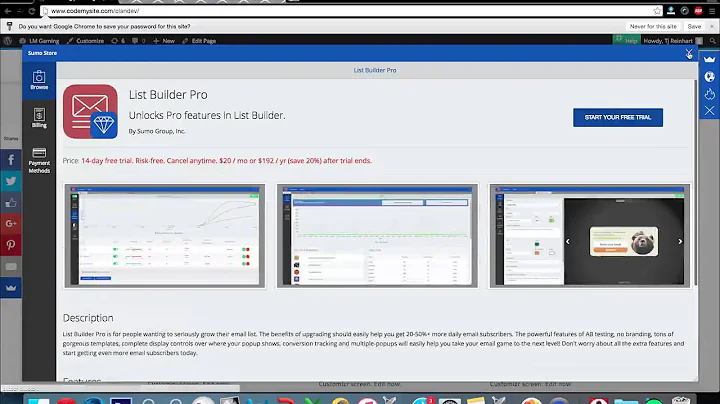Click the flame heat map icon
720x404 pixels.
pyautogui.click(x=709, y=94)
